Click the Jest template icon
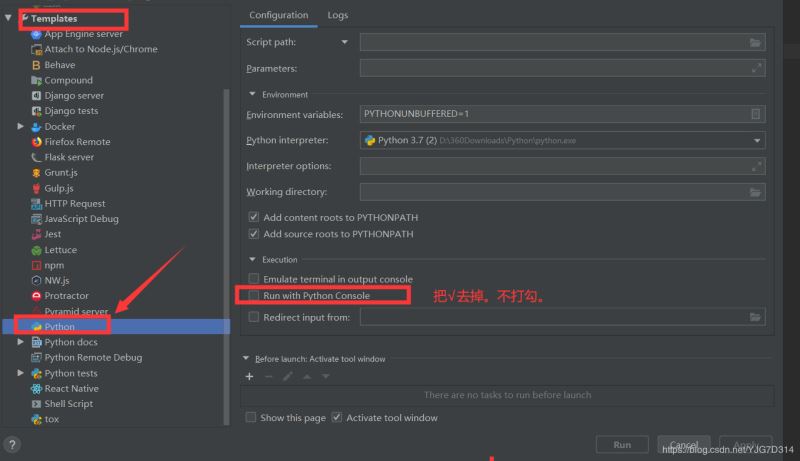 [x=36, y=235]
